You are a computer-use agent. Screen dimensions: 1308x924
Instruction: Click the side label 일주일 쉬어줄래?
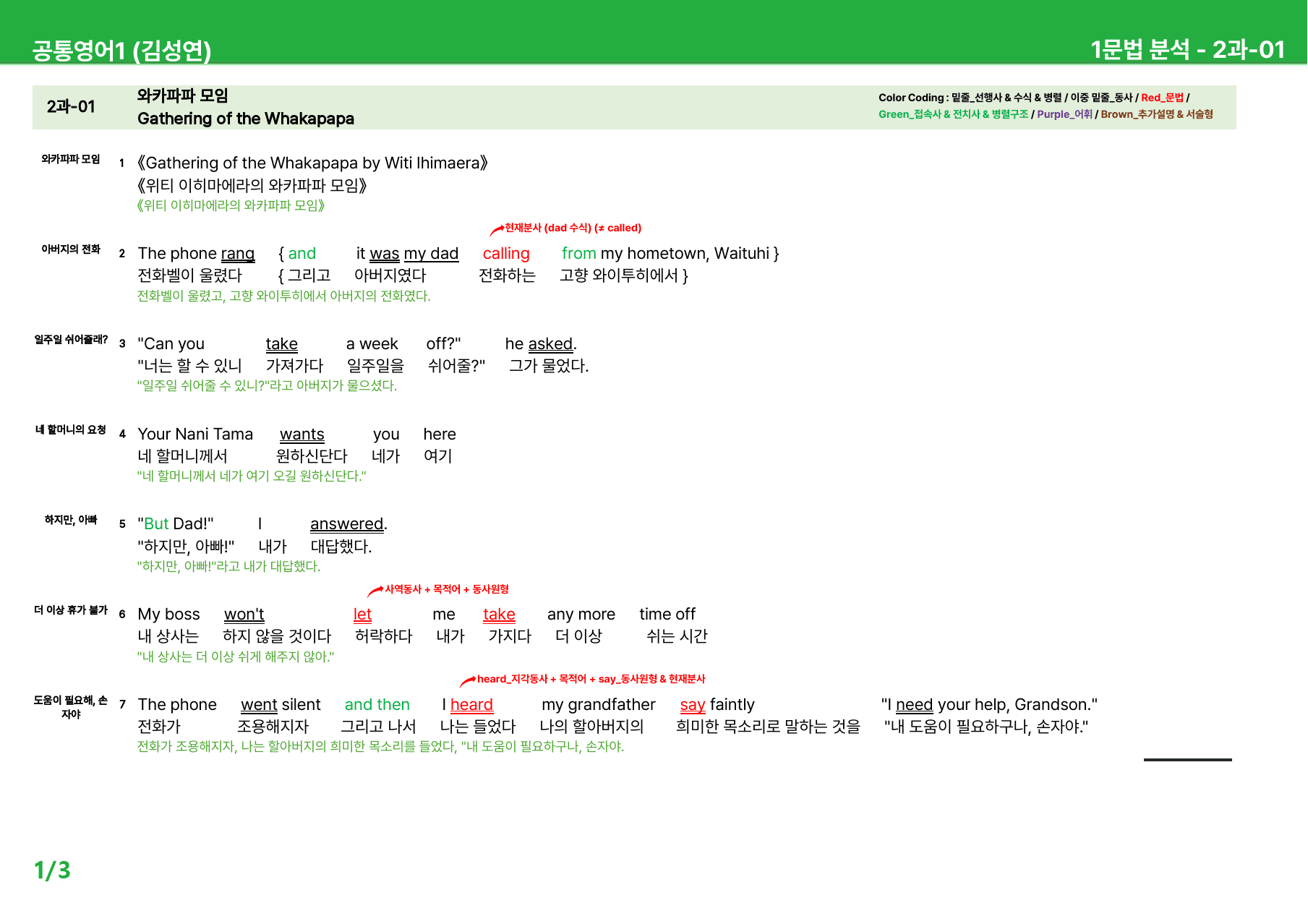tap(71, 340)
